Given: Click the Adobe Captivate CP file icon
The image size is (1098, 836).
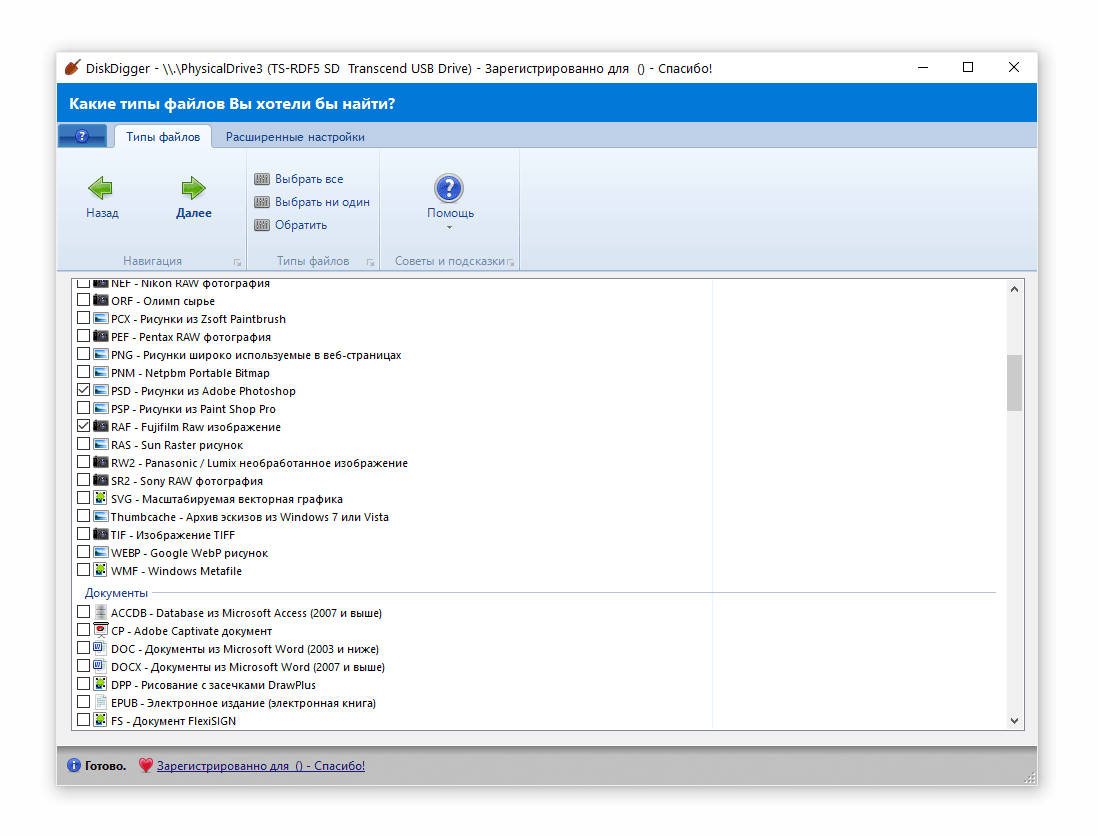Looking at the screenshot, I should [101, 630].
